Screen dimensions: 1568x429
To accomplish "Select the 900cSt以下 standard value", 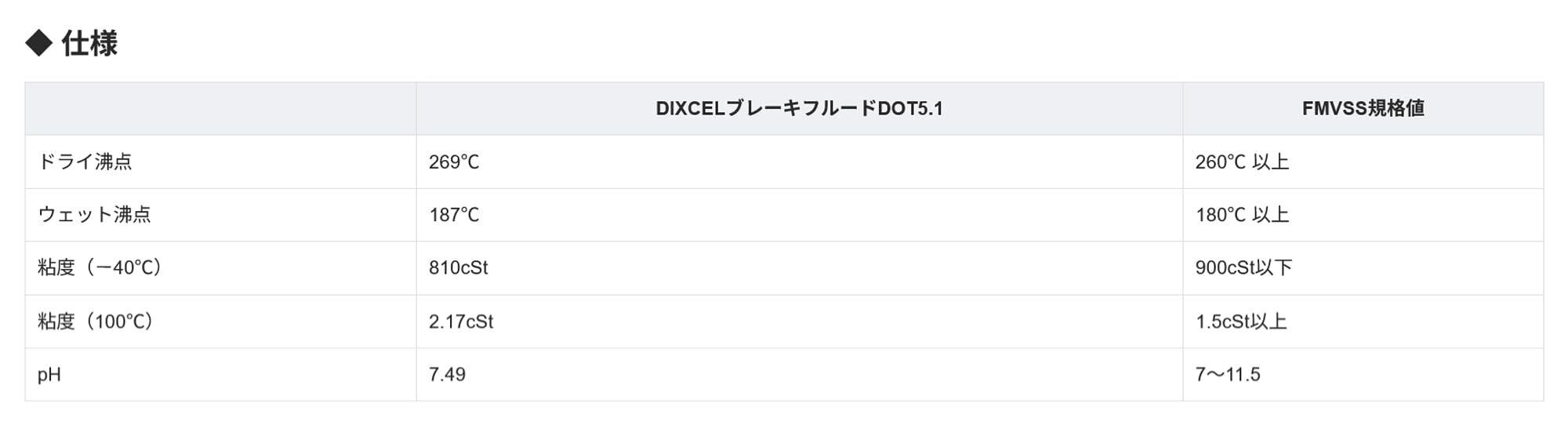I will click(1243, 267).
